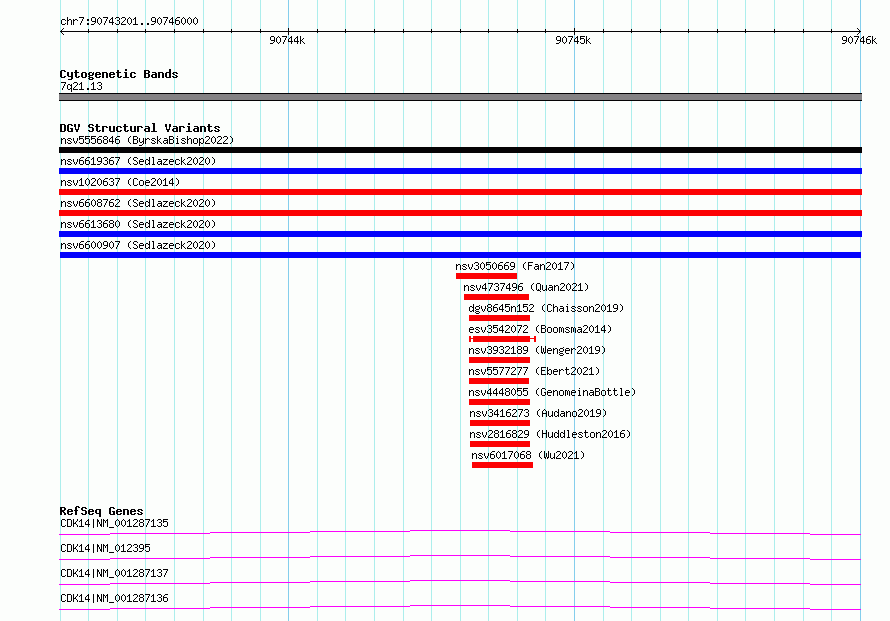Open variant nsv2816829 (Huddleston2016) label

pyautogui.click(x=550, y=434)
